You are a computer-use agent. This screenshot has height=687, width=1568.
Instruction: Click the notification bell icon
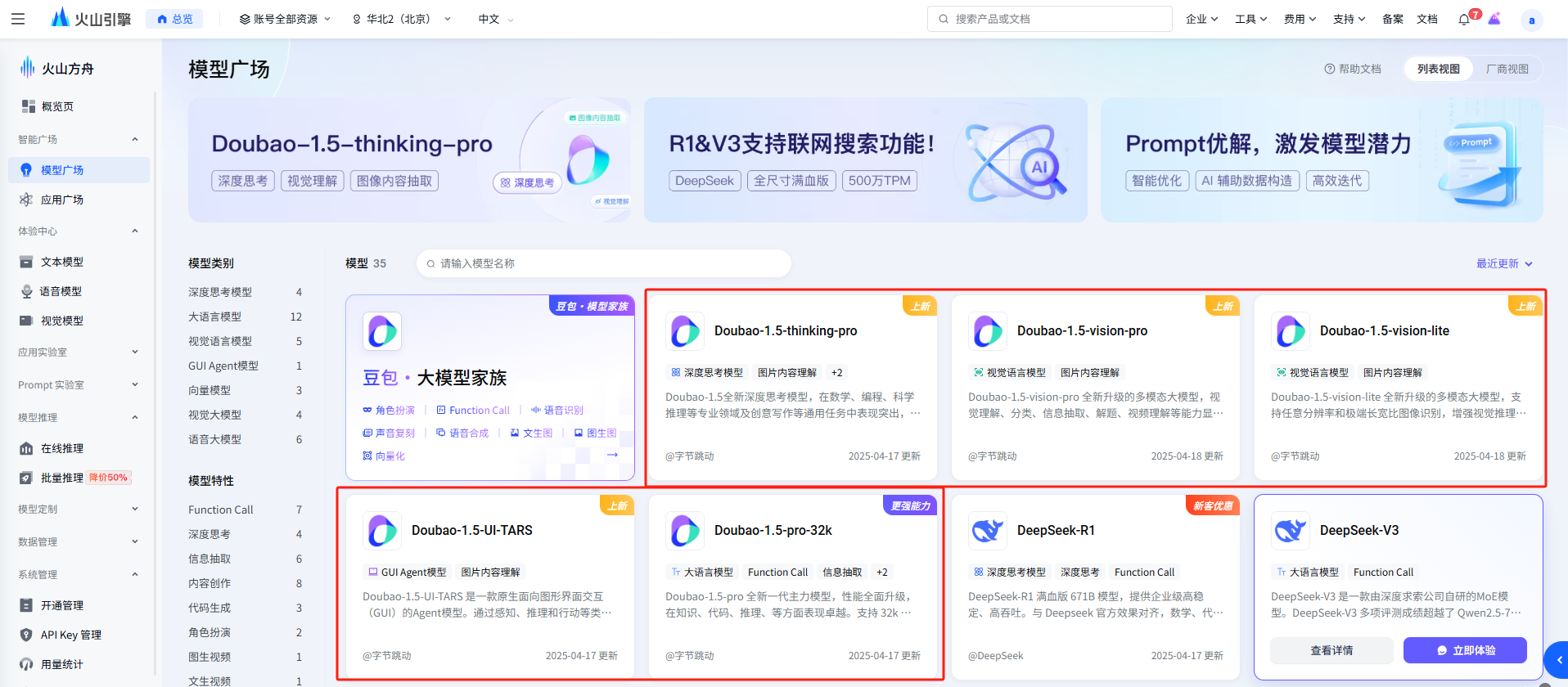point(1464,19)
